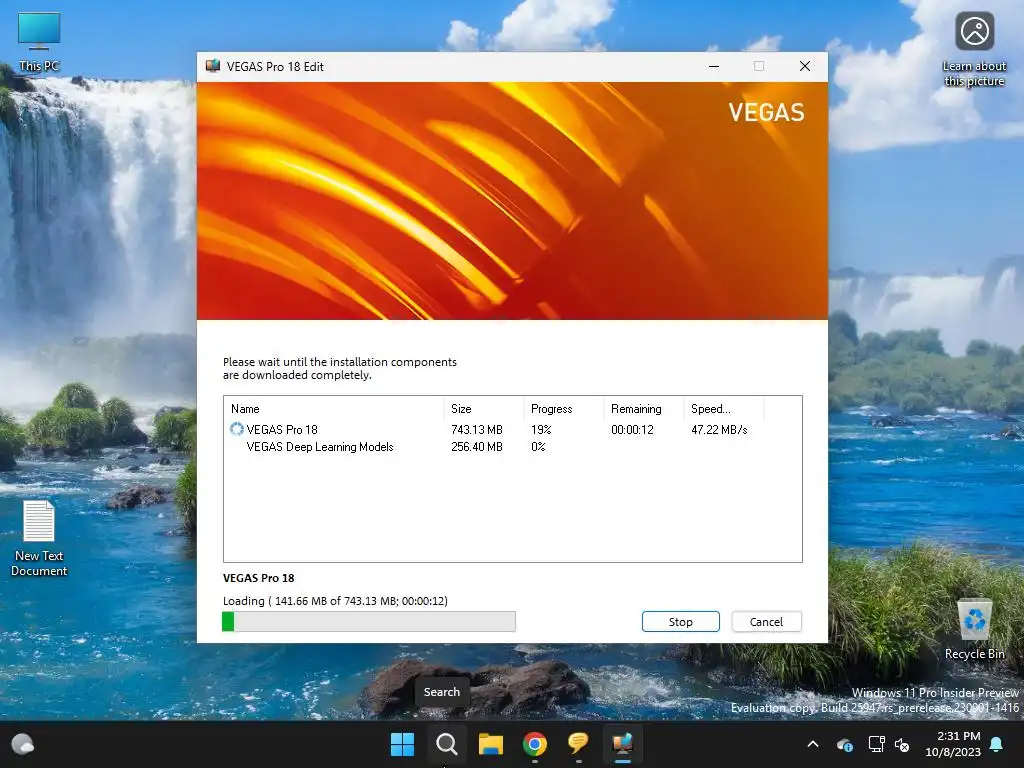Screen dimensions: 1024x768
Task: Click the 743.13 MB size value
Action: click(x=477, y=430)
